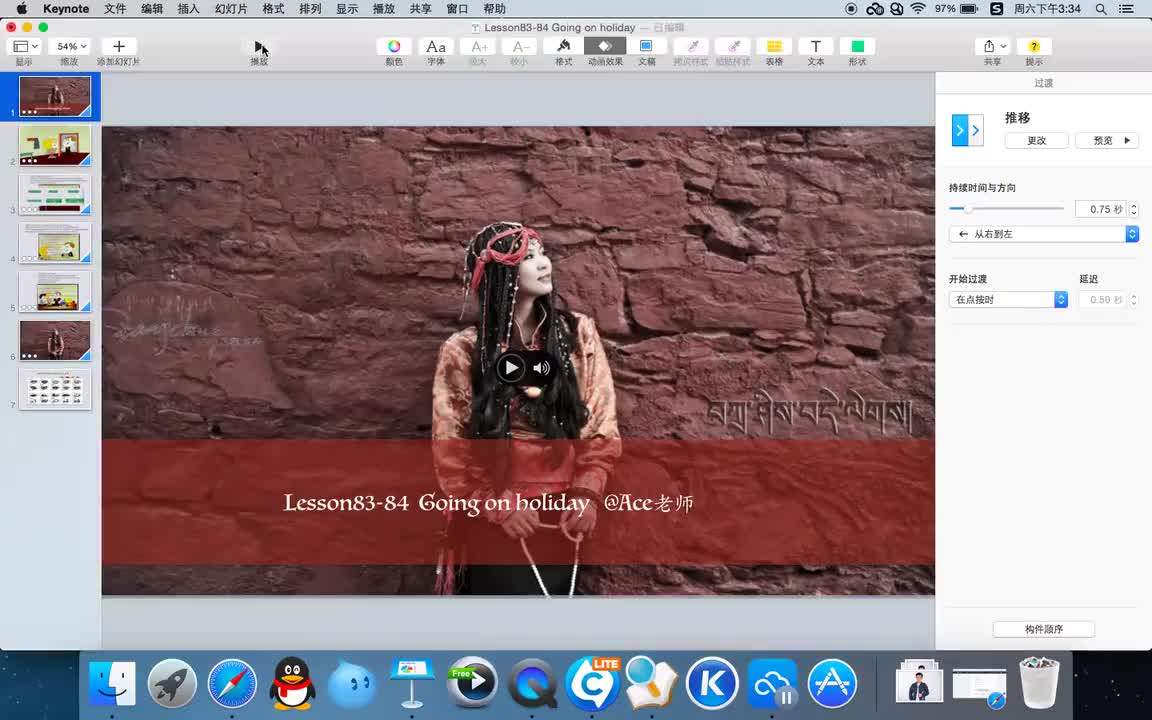Image resolution: width=1152 pixels, height=720 pixels.
Task: Launch Safari from the dock
Action: click(232, 684)
